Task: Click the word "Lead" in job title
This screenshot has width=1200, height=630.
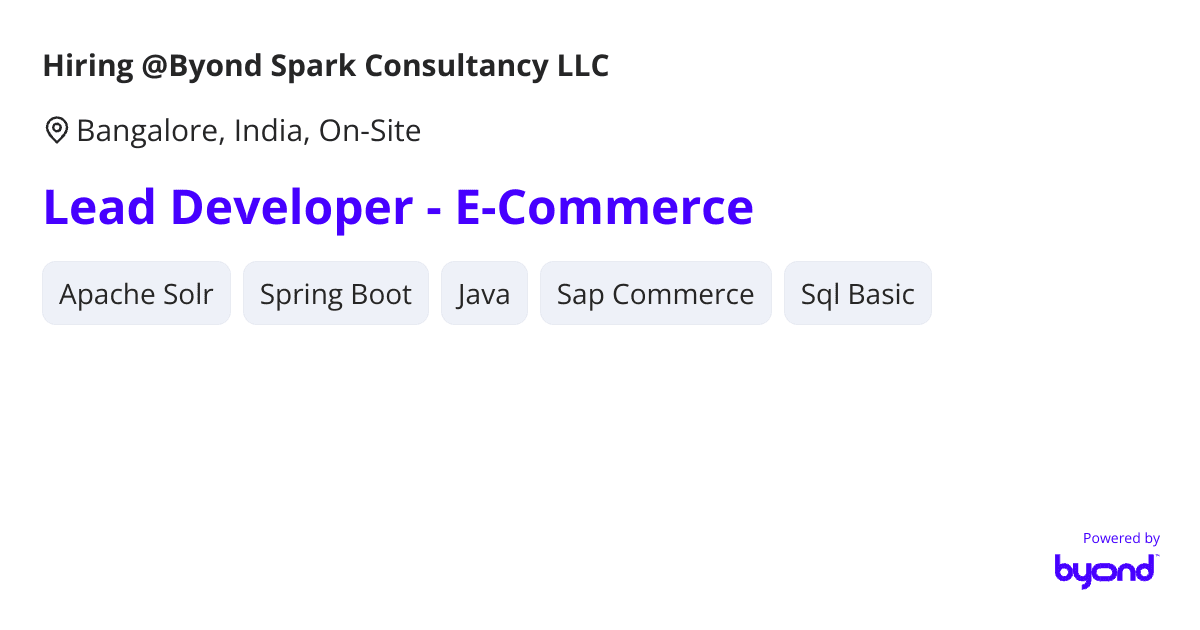Action: pyautogui.click(x=99, y=207)
